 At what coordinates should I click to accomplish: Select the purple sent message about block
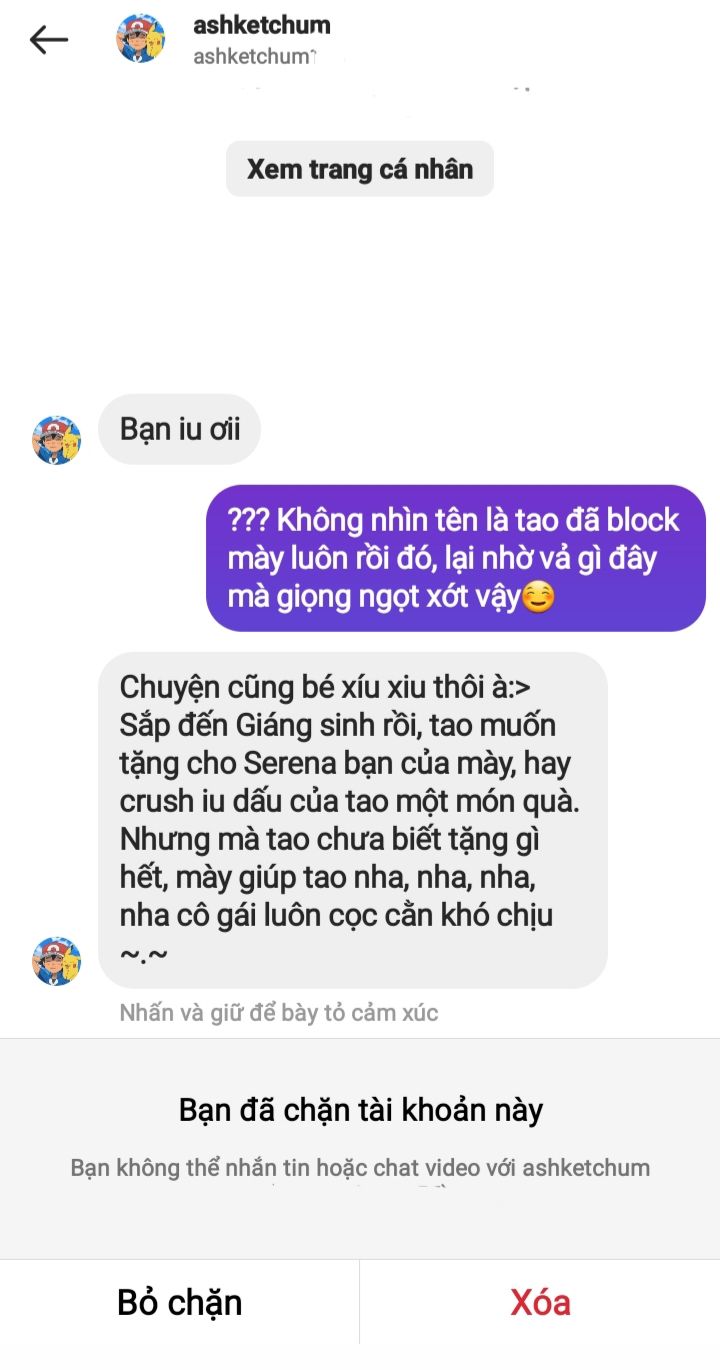(456, 558)
